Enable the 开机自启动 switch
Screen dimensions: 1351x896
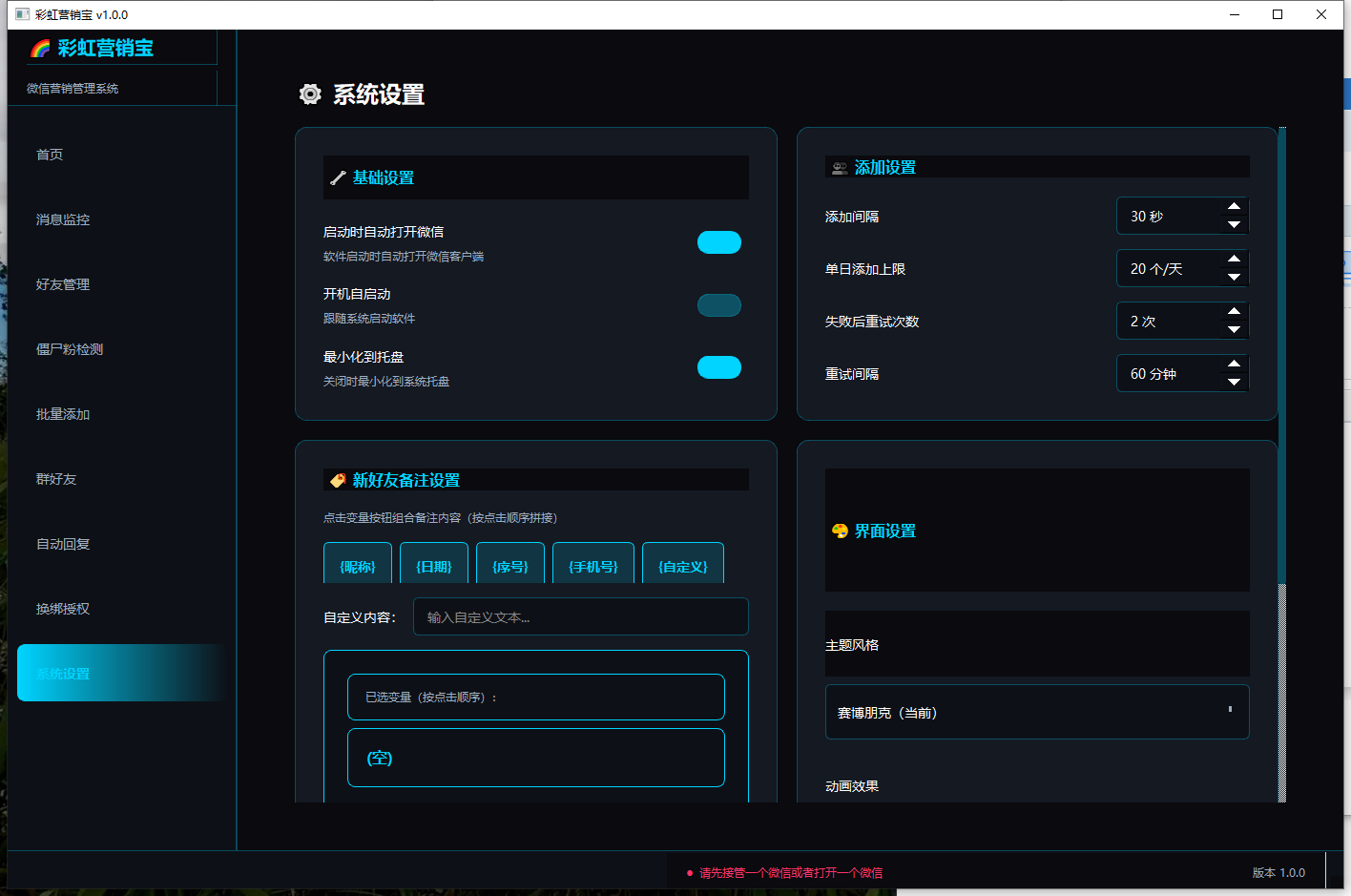coord(719,305)
